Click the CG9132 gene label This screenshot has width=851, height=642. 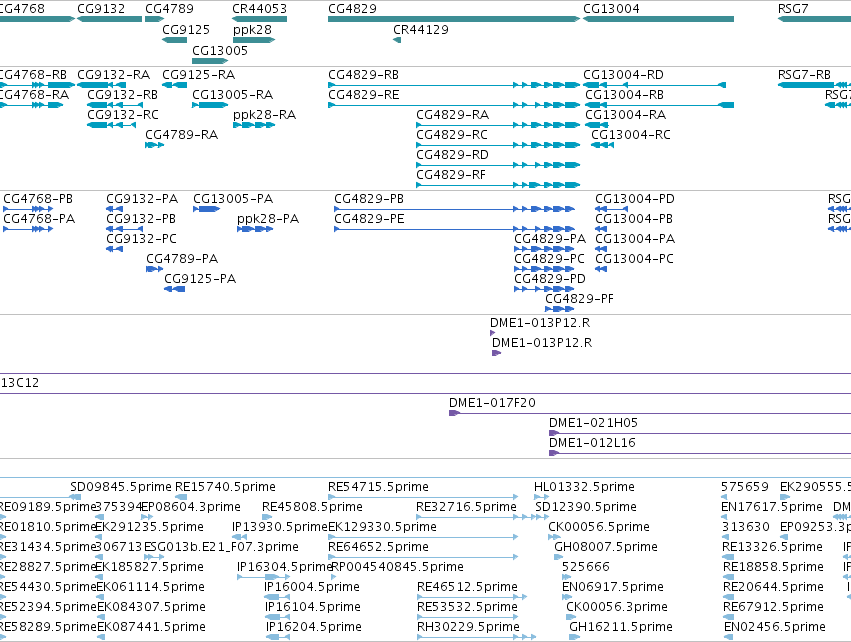coord(101,9)
